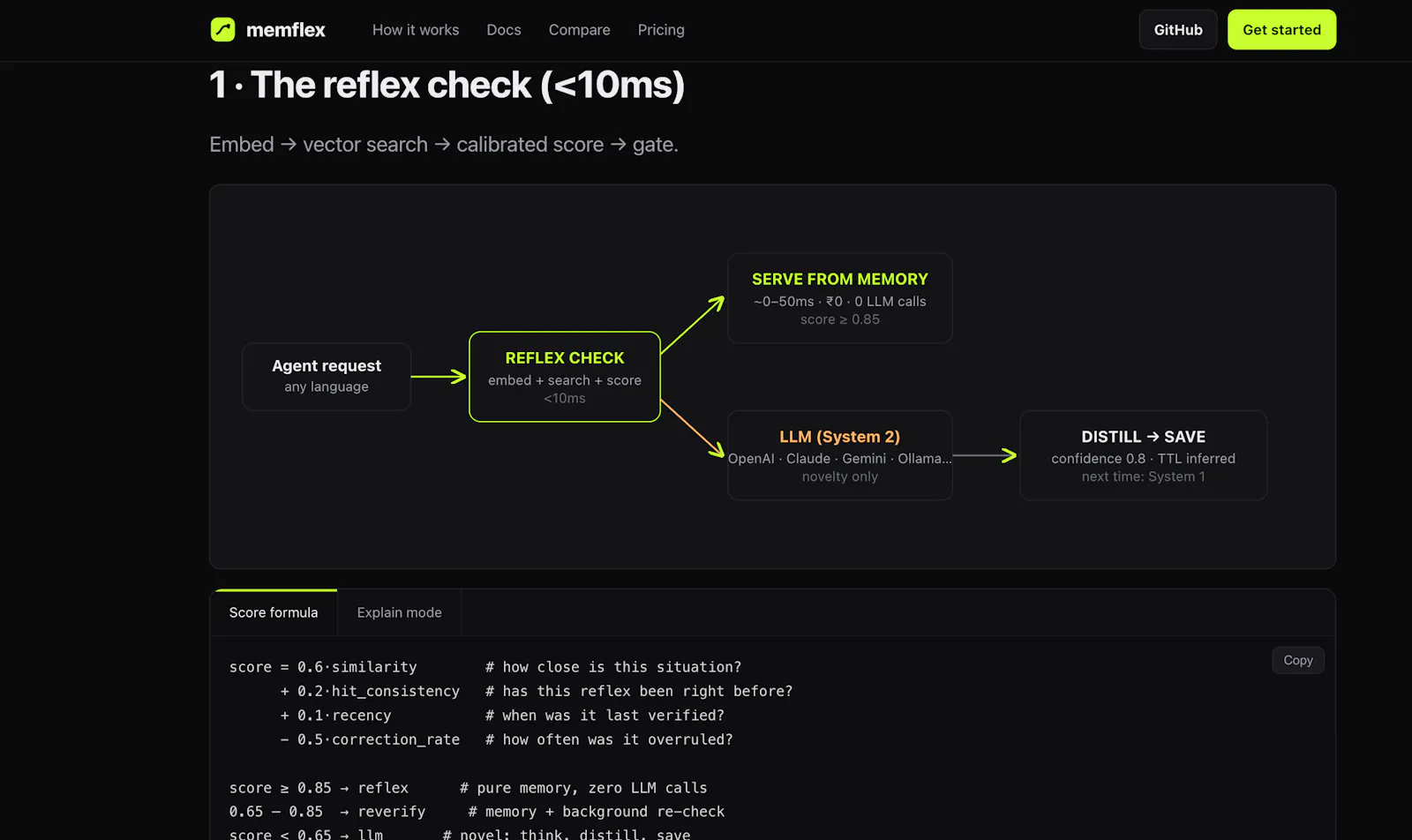Click the code line "score = 0.6·similarity"
The width and height of the screenshot is (1412, 840).
(323, 667)
